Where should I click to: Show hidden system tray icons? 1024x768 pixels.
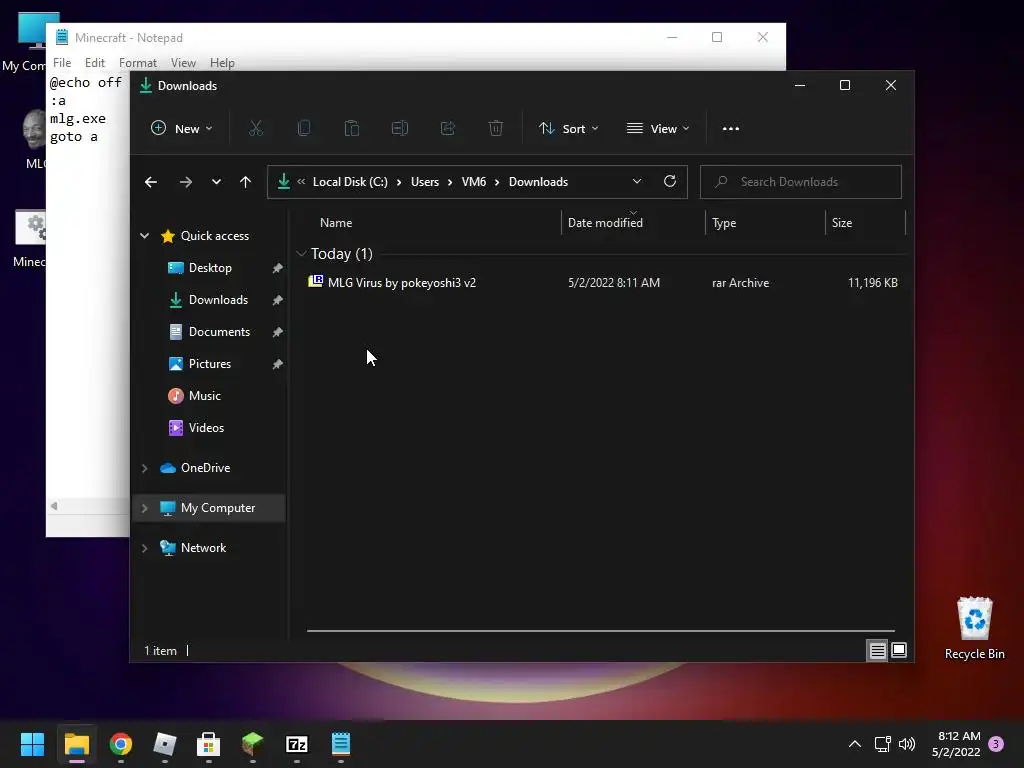coord(854,744)
